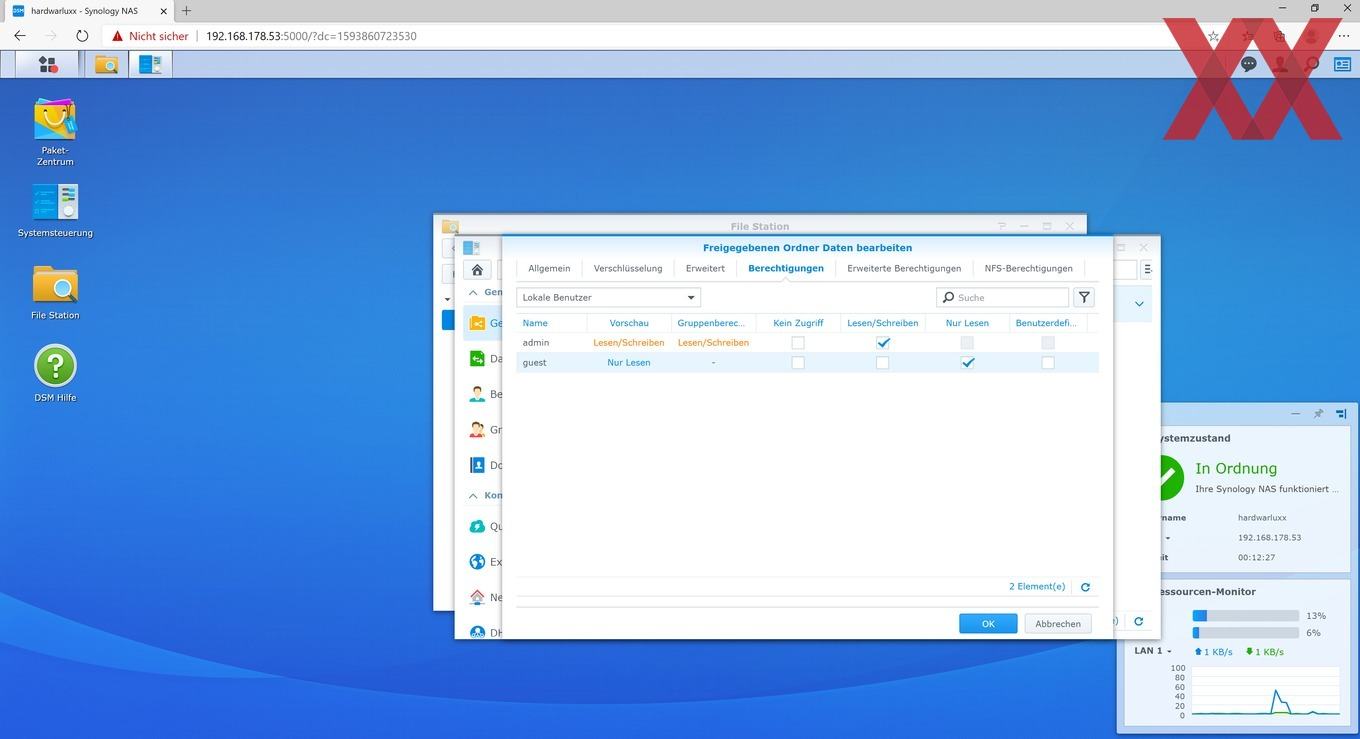Viewport: 1360px width, 739px height.
Task: Select user icon in Systemsteuerung sidebar
Action: point(477,394)
